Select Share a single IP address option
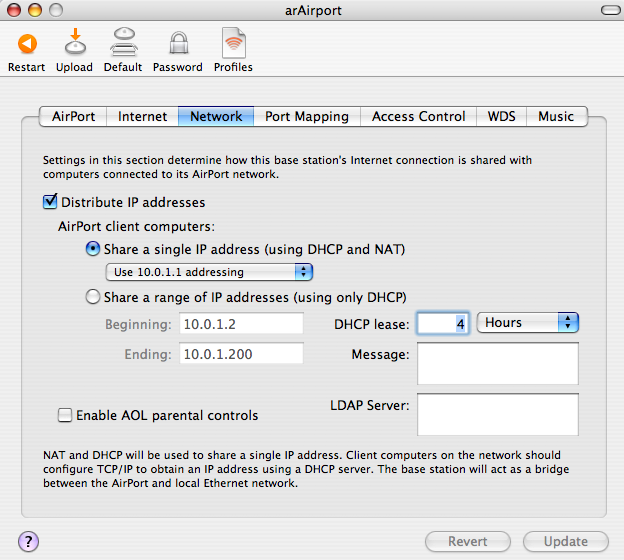Screen dimensions: 624x560 click(92, 249)
